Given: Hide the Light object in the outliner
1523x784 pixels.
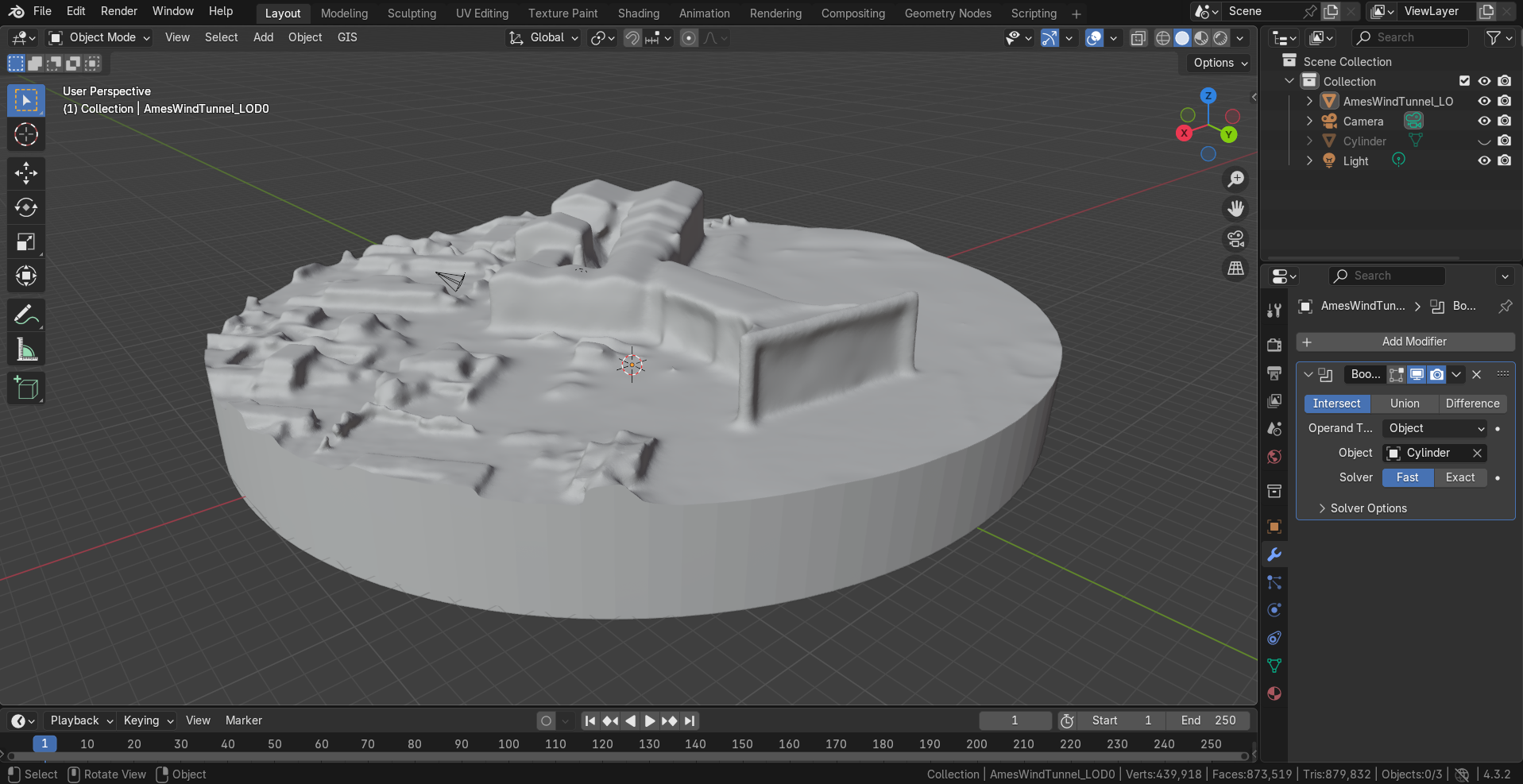Looking at the screenshot, I should (x=1483, y=160).
